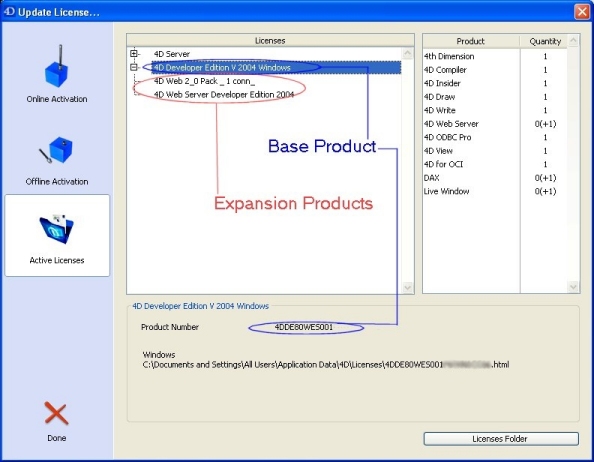Select the 4D Web Server product row

pyautogui.click(x=495, y=124)
